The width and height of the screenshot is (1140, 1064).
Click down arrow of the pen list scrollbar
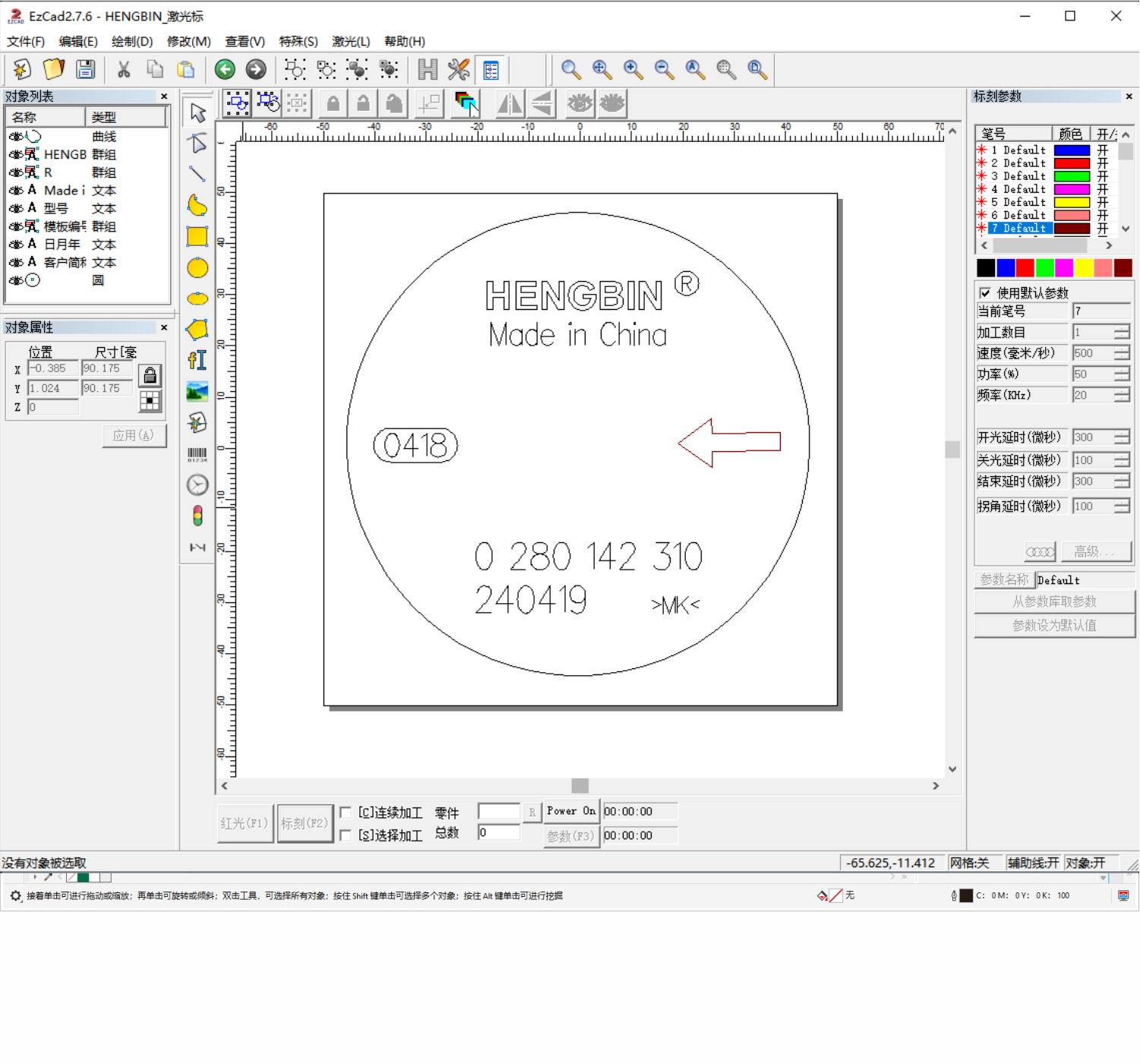pos(1126,229)
